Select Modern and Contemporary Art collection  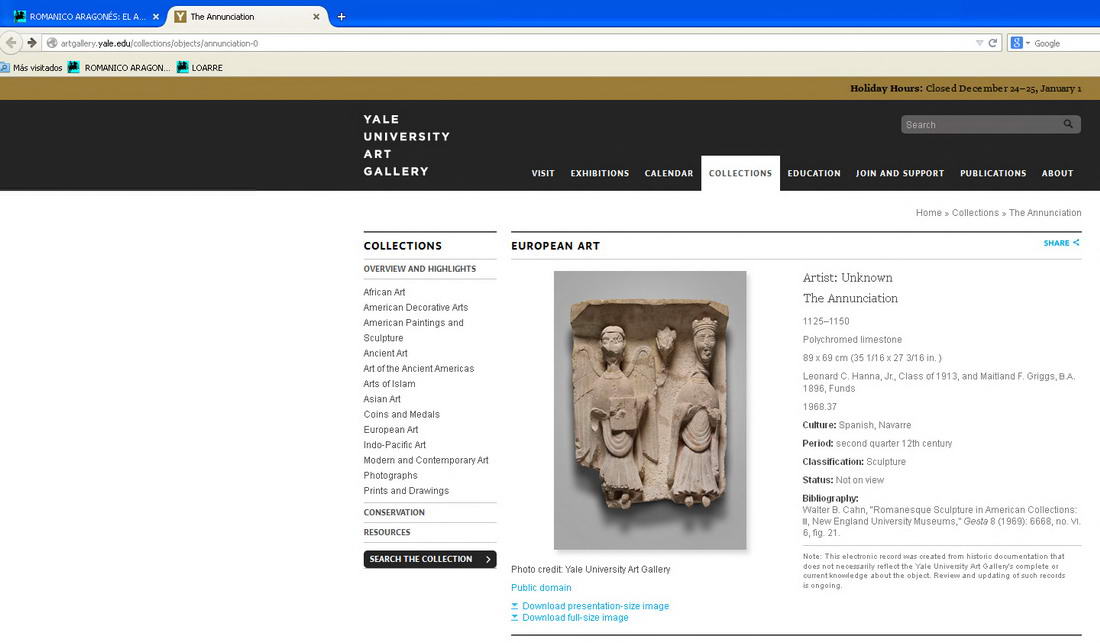point(426,460)
